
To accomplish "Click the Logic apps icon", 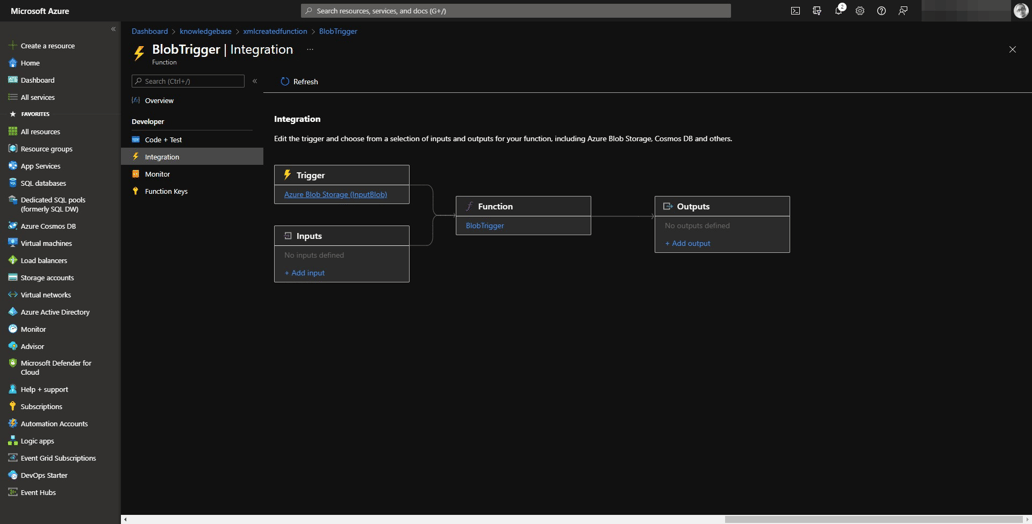I will 13,441.
